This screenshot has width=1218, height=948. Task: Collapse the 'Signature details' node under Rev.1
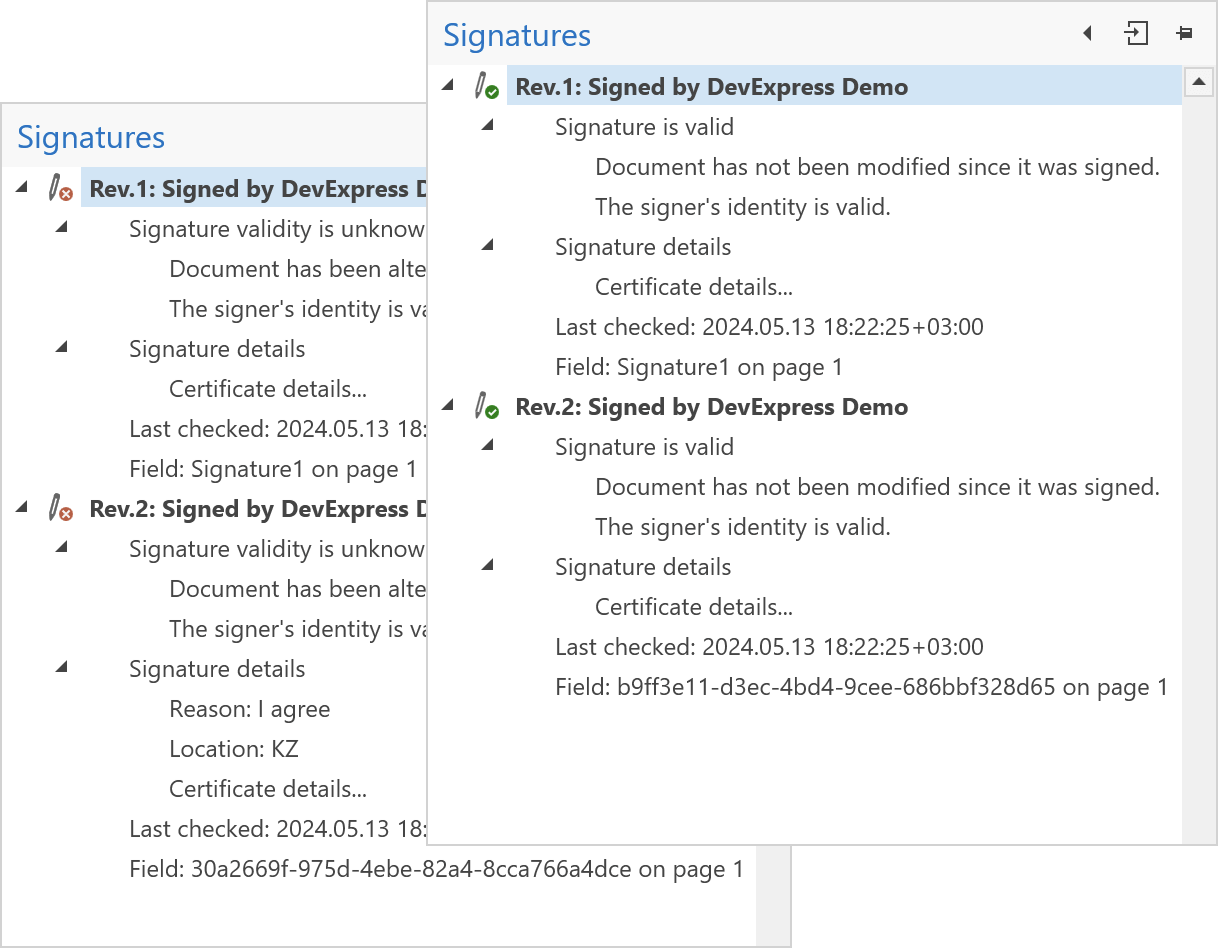tap(487, 246)
